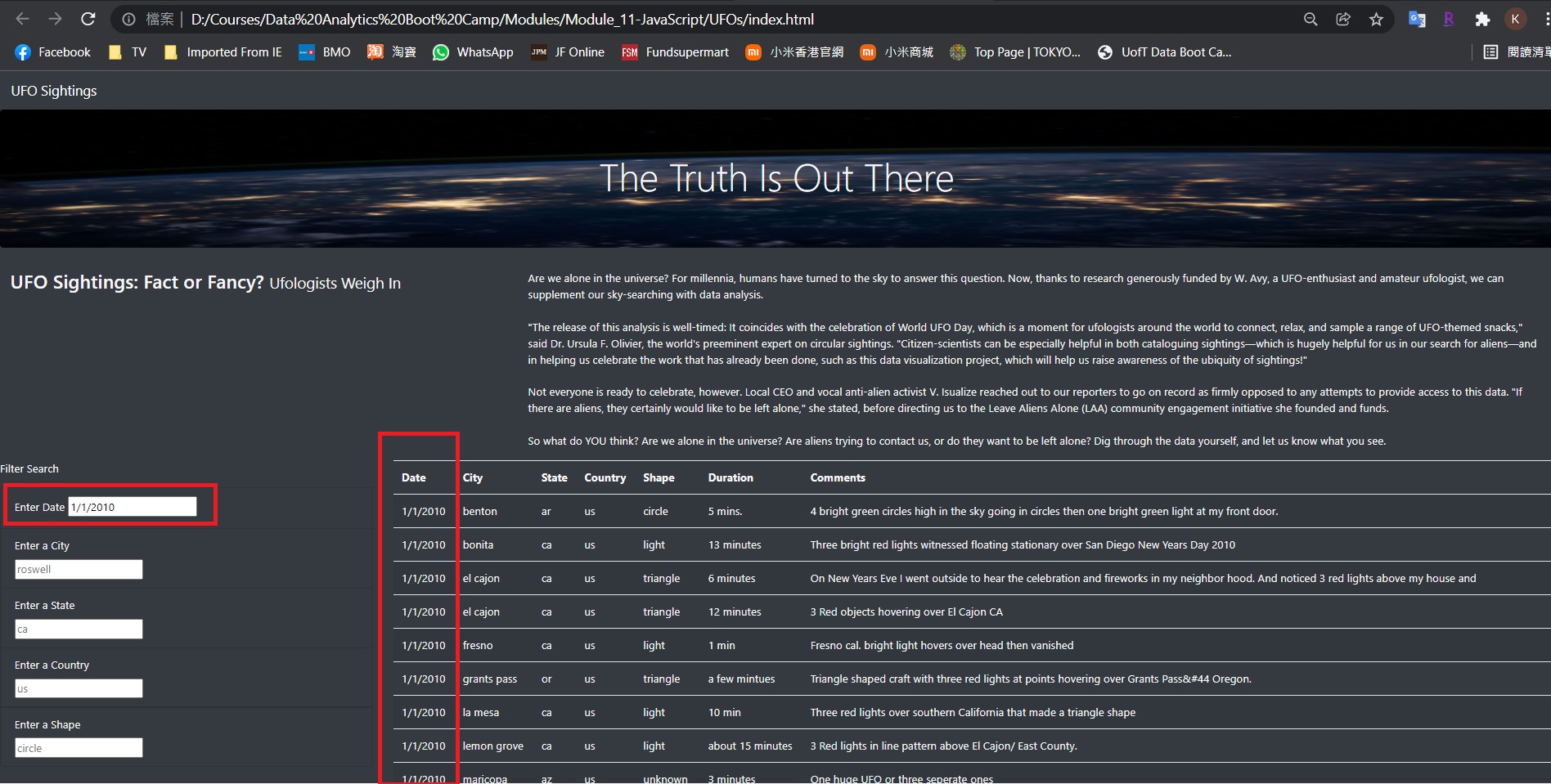Open the TV bookmarks folder
The image size is (1551, 784).
[128, 52]
